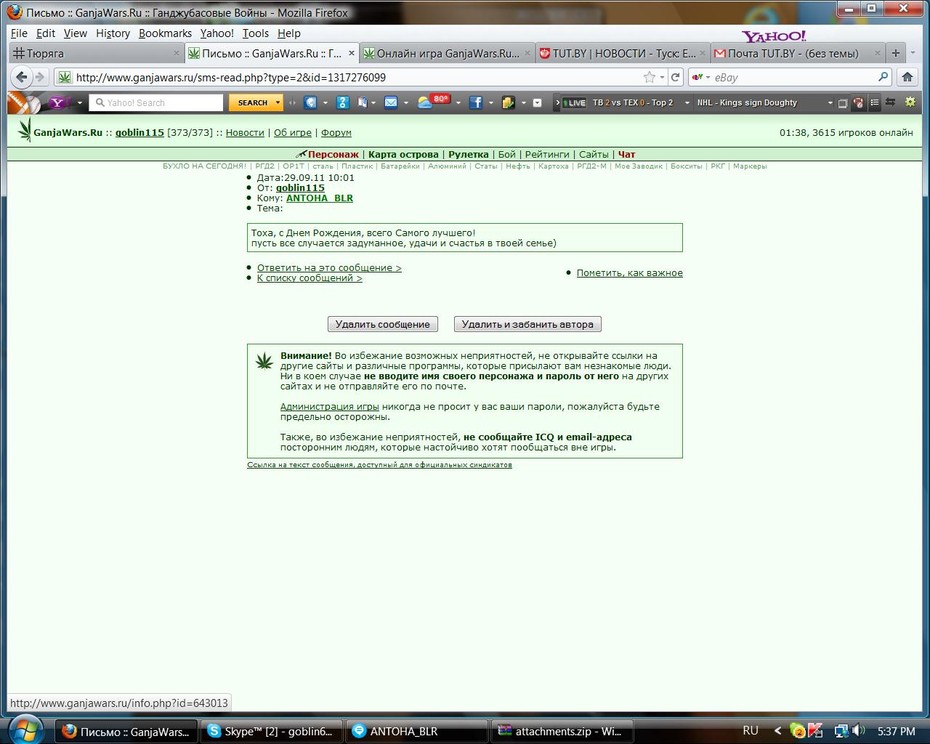Switch to Почта TUT.BY tab
The height and width of the screenshot is (744, 930).
point(798,53)
